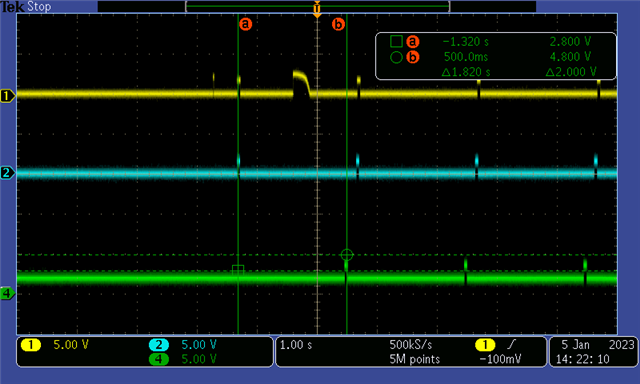The width and height of the screenshot is (640, 384).
Task: Click the orange b badge in cursor readout
Action: tap(413, 57)
